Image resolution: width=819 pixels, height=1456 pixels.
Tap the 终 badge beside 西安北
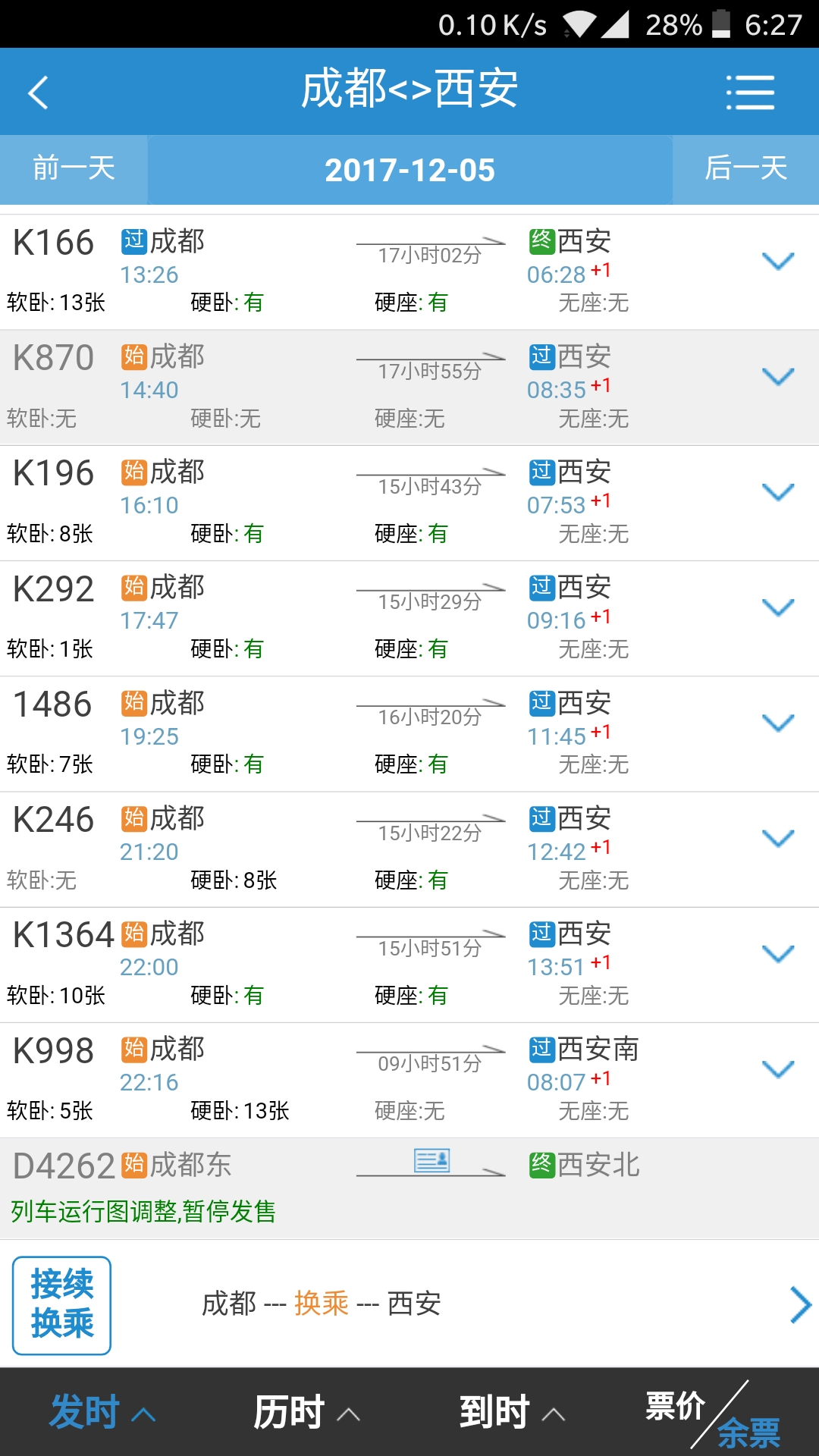541,1165
